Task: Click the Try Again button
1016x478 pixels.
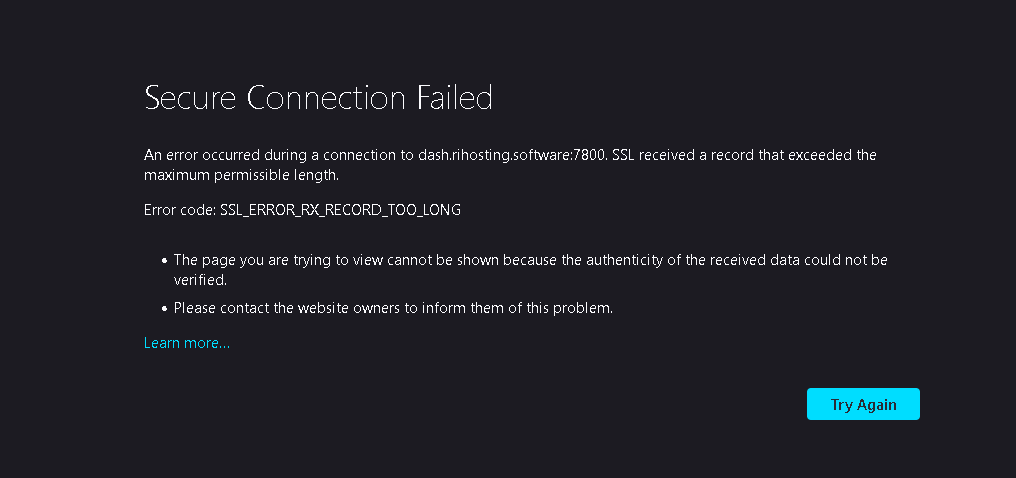Action: [x=863, y=404]
